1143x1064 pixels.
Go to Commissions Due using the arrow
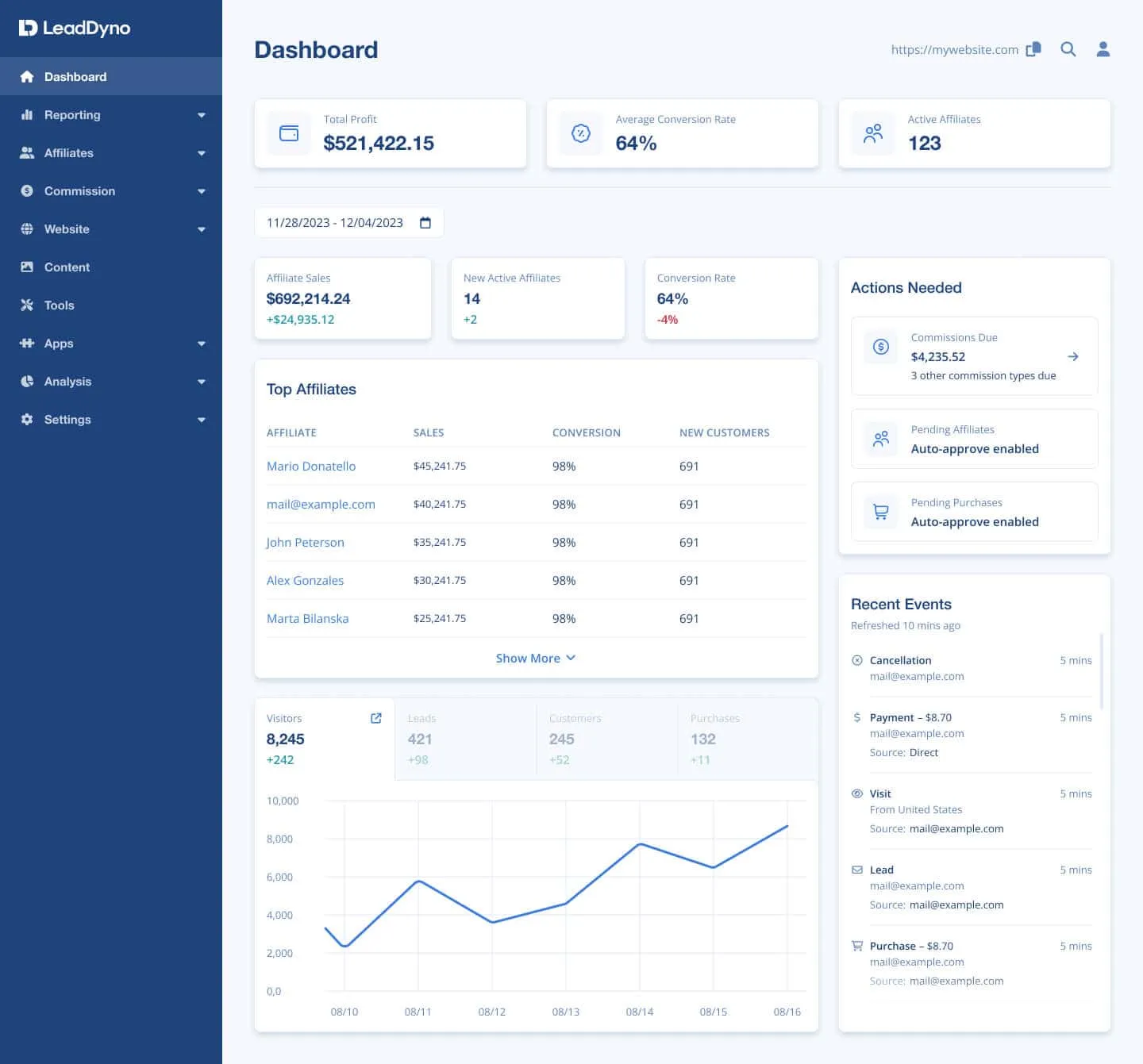pos(1073,356)
